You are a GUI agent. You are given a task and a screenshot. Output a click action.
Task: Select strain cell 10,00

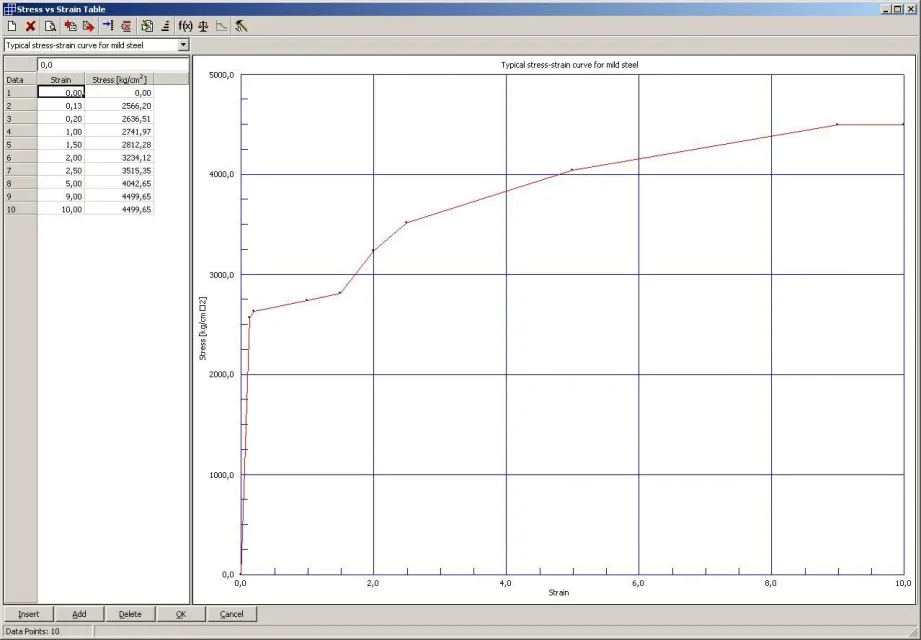click(61, 209)
